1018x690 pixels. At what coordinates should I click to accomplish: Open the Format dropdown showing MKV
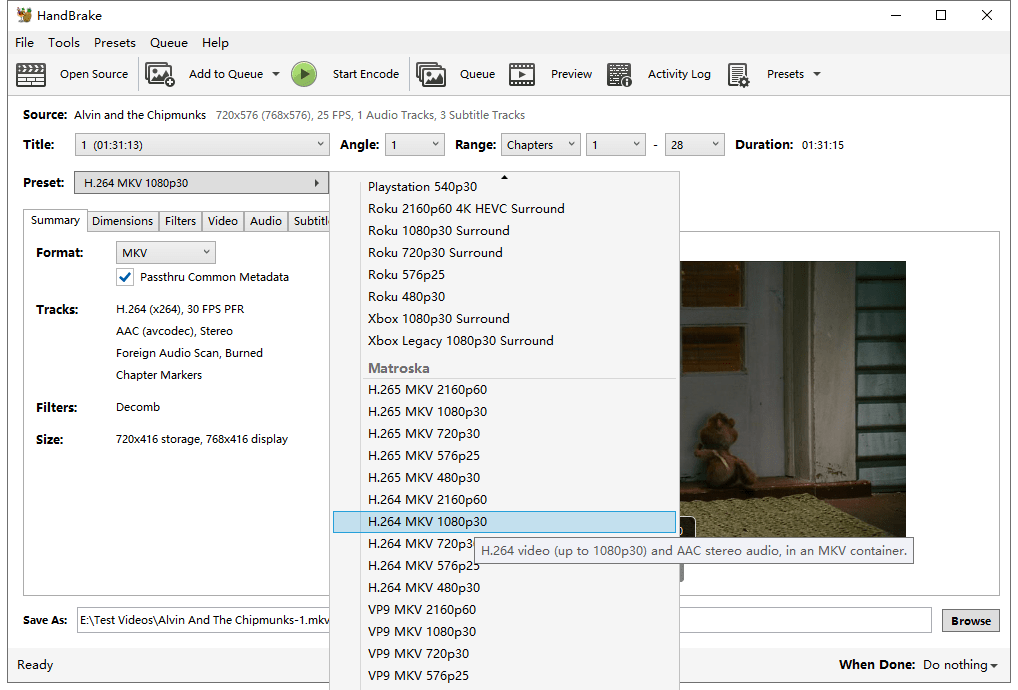pos(165,252)
